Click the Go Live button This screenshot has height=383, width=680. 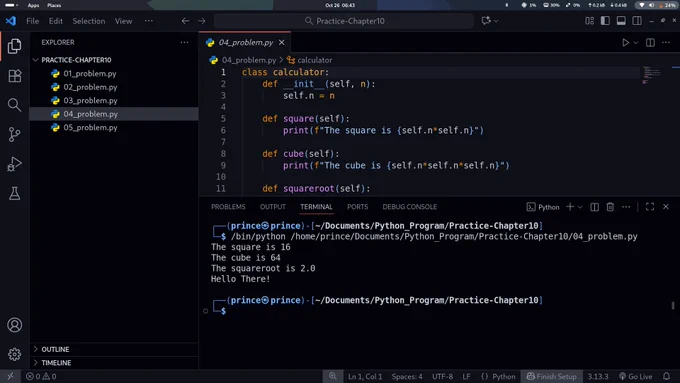click(x=636, y=376)
